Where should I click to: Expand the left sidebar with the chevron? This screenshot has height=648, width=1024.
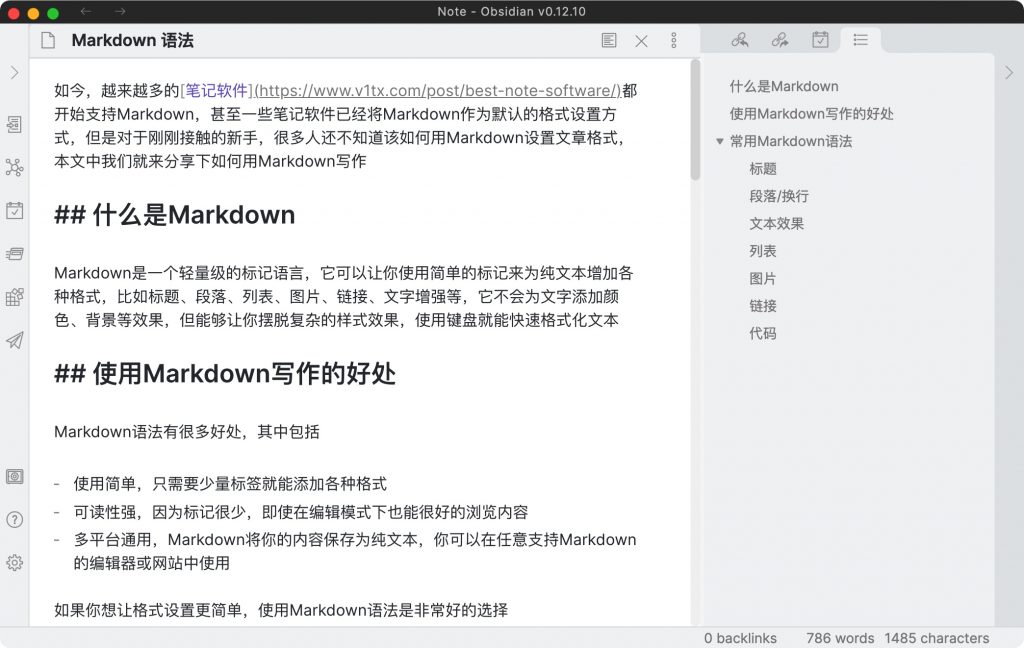14,73
